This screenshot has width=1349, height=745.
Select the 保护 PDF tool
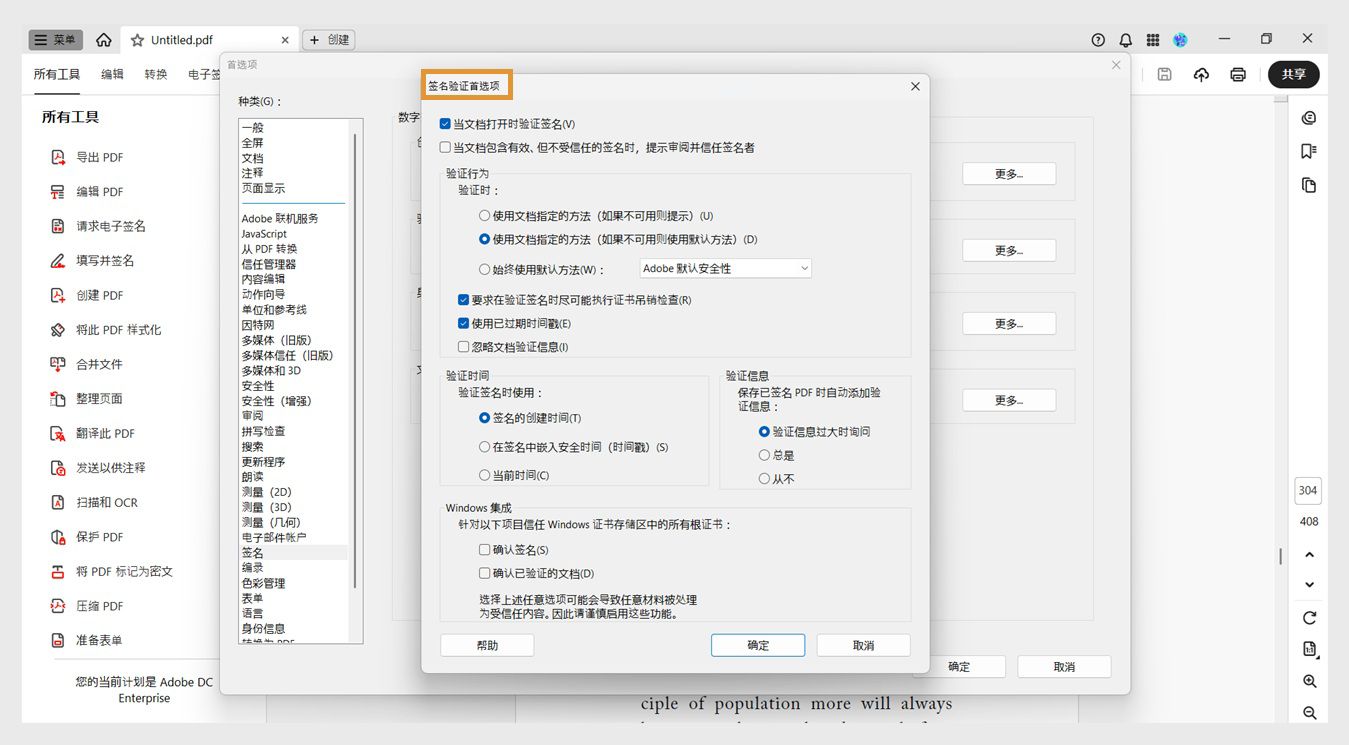88,537
